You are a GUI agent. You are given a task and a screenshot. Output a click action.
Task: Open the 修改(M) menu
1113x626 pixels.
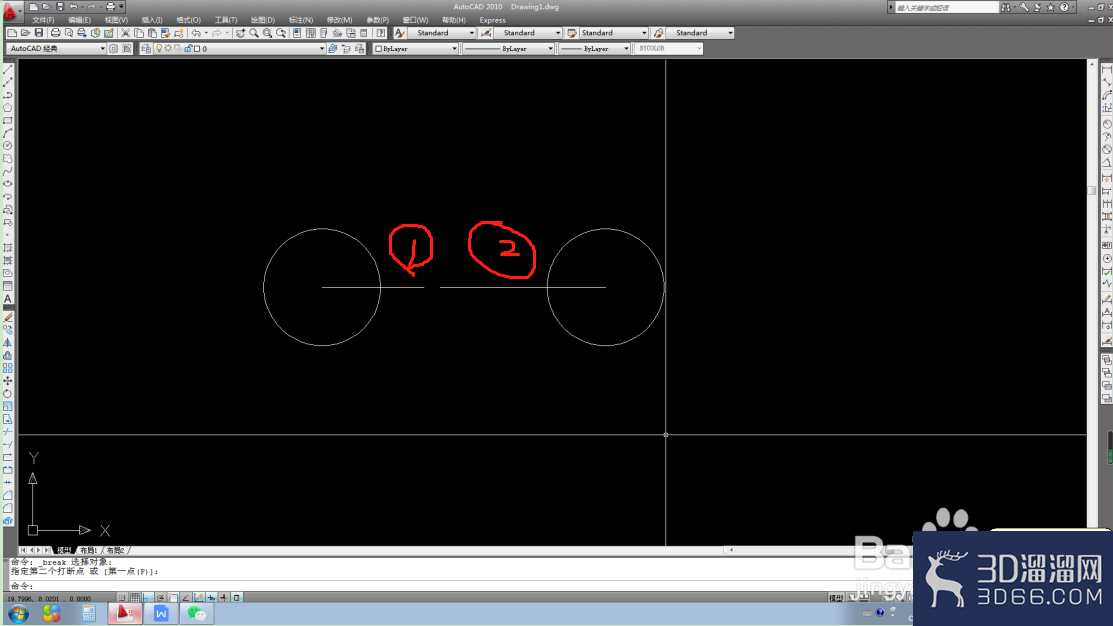(x=339, y=20)
